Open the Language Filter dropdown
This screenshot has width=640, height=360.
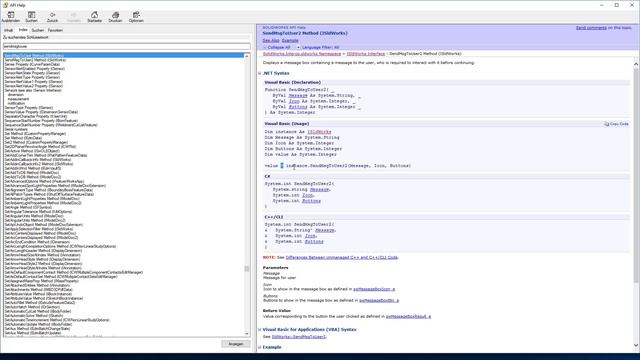point(320,47)
